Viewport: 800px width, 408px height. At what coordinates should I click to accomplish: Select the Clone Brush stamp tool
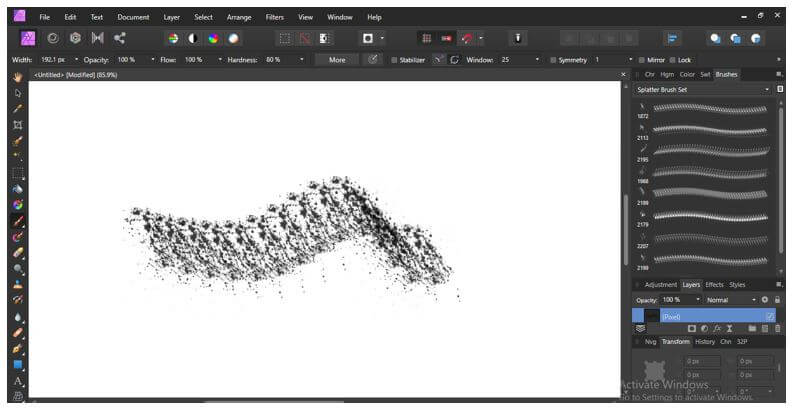[x=18, y=285]
